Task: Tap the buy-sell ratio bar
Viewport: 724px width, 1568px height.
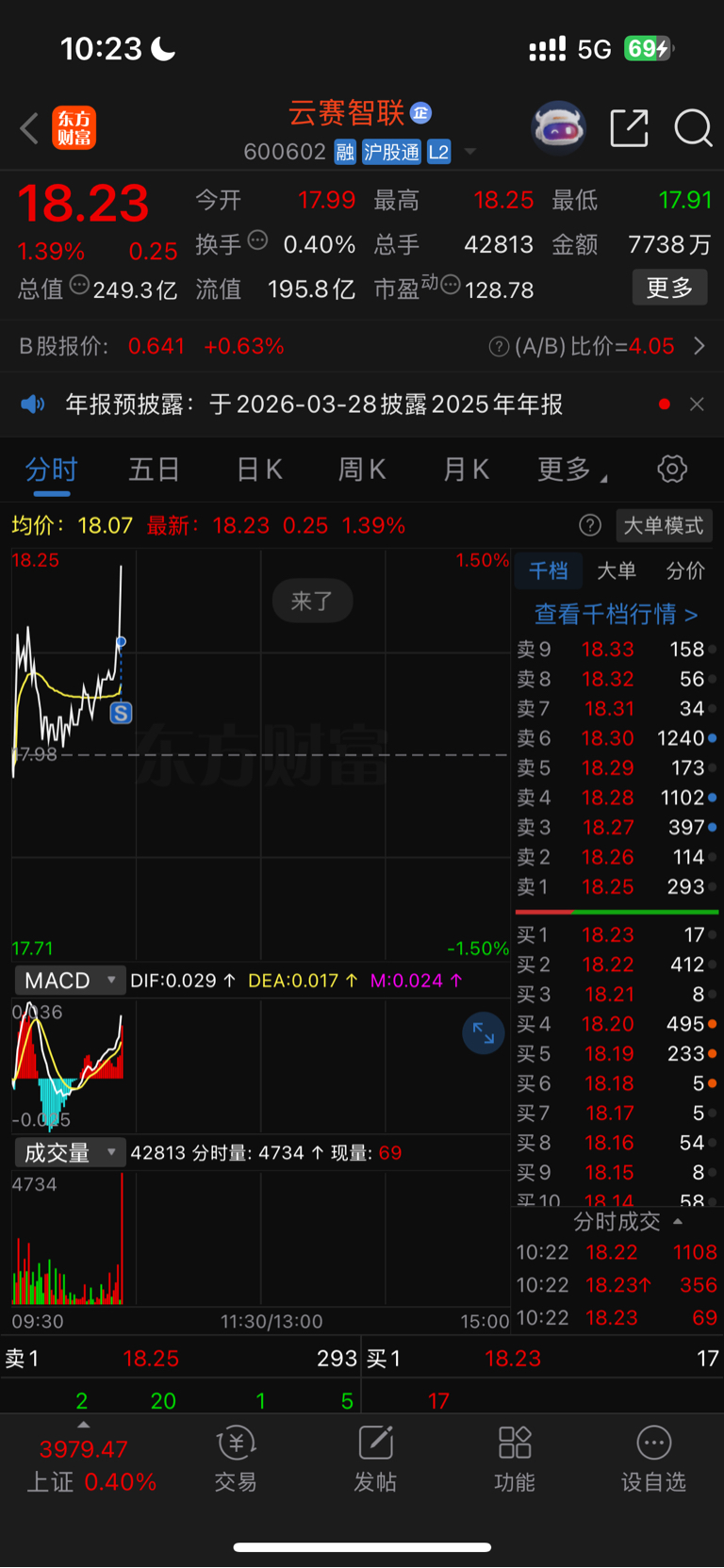Action: 617,912
